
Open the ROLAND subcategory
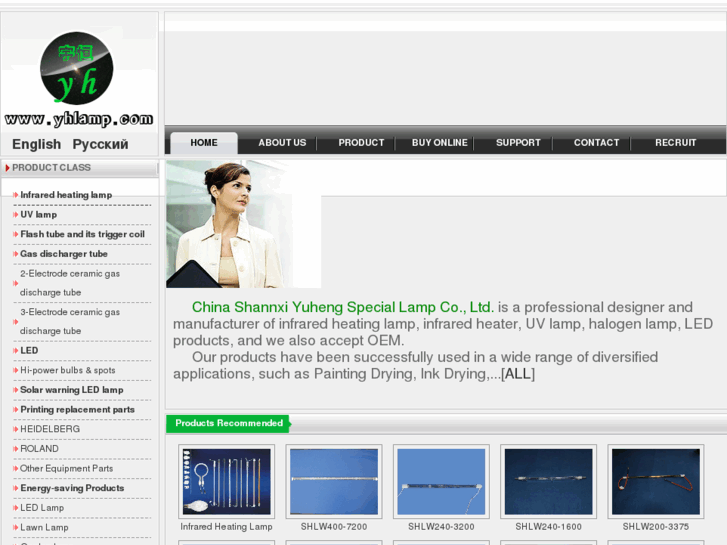click(39, 449)
